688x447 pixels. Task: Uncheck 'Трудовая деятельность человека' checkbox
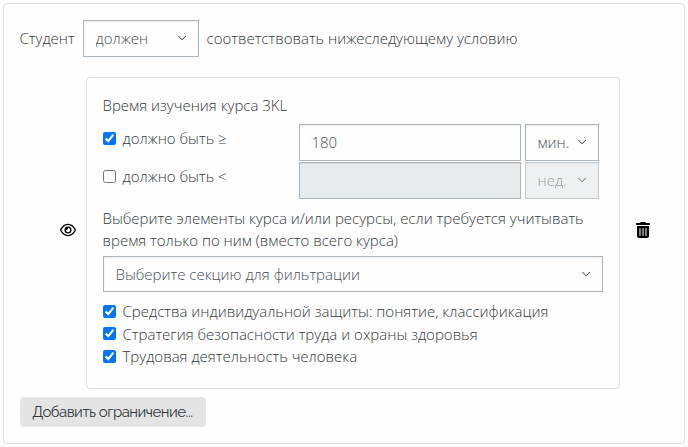coord(110,356)
